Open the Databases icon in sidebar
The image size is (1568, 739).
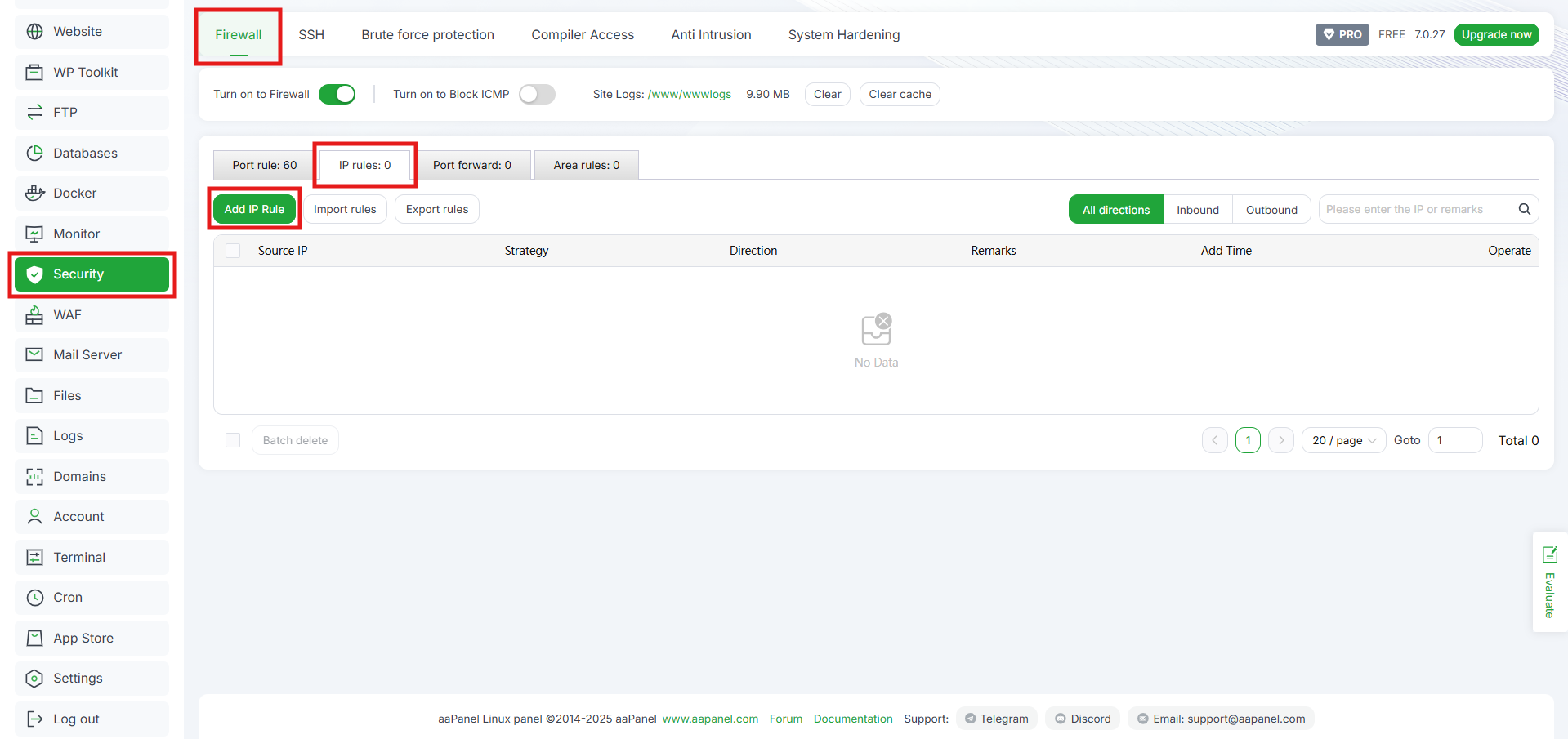pyautogui.click(x=34, y=153)
